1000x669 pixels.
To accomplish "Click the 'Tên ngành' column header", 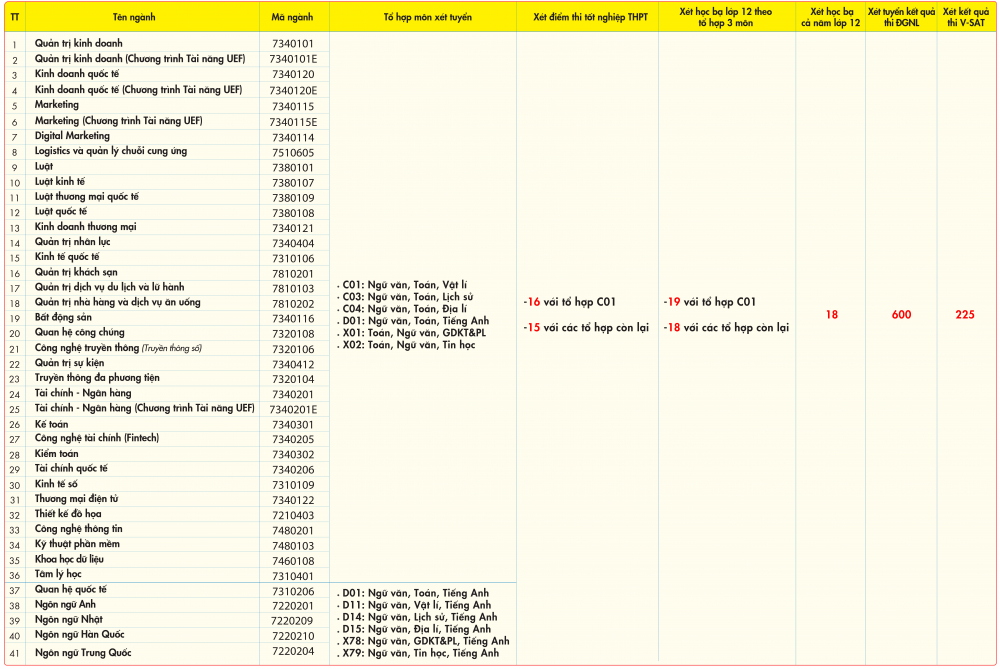I will tap(134, 17).
